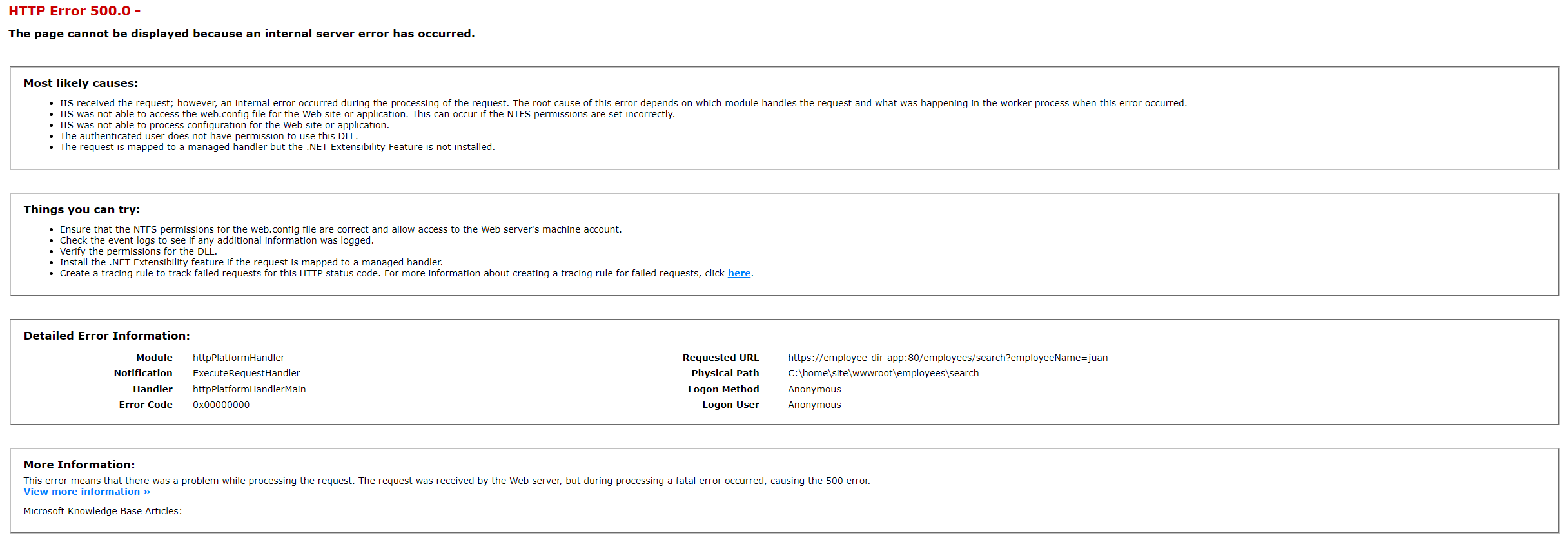Screen dimensions: 1568x549
Task: Click 'Microsoft Knowledge Base Articles:' text
Action: pyautogui.click(x=103, y=511)
